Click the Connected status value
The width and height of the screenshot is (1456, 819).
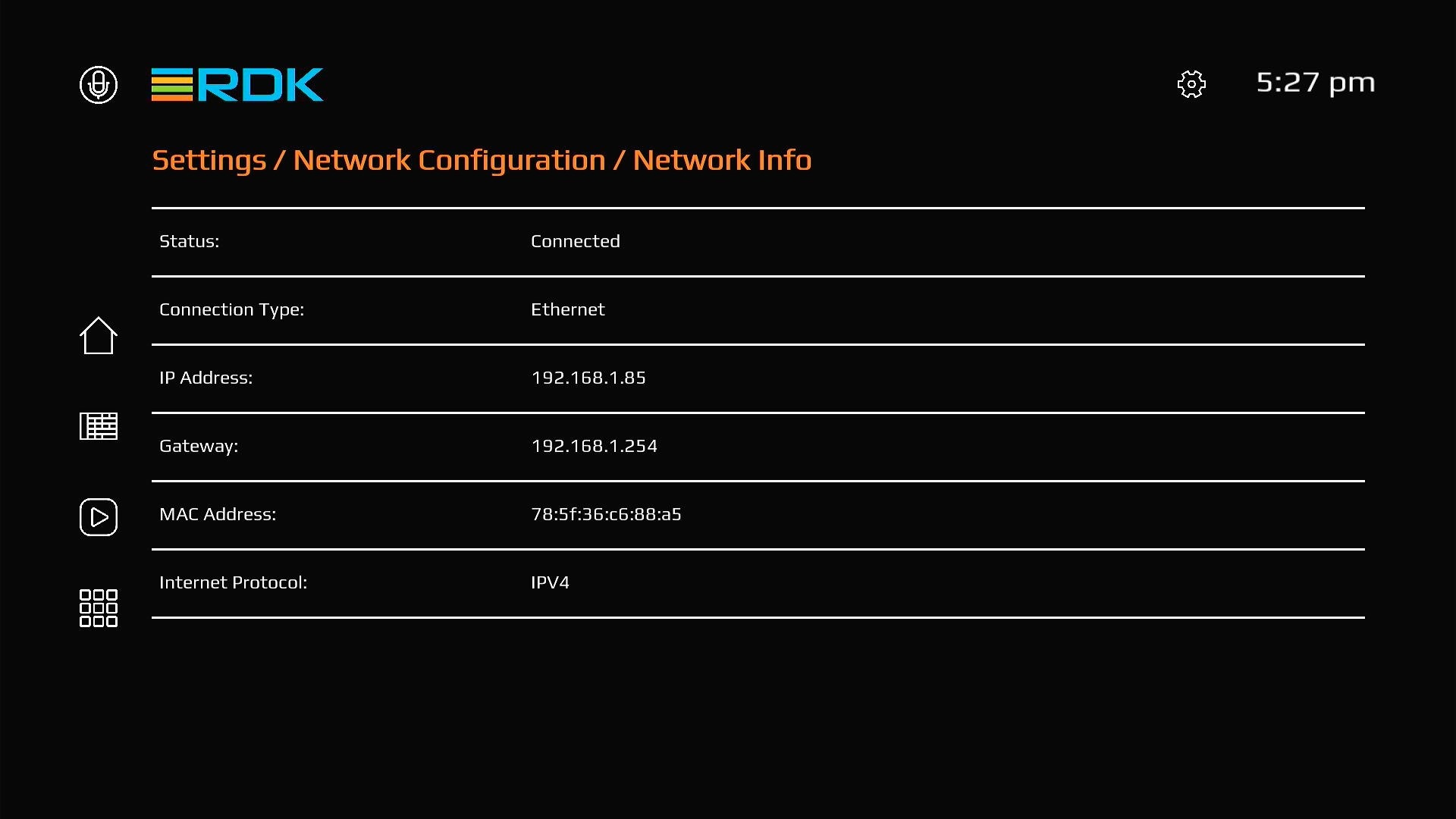click(x=575, y=241)
